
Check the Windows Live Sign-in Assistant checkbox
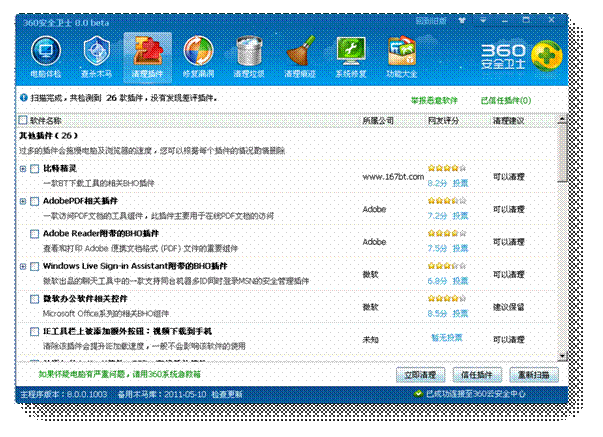(35, 266)
